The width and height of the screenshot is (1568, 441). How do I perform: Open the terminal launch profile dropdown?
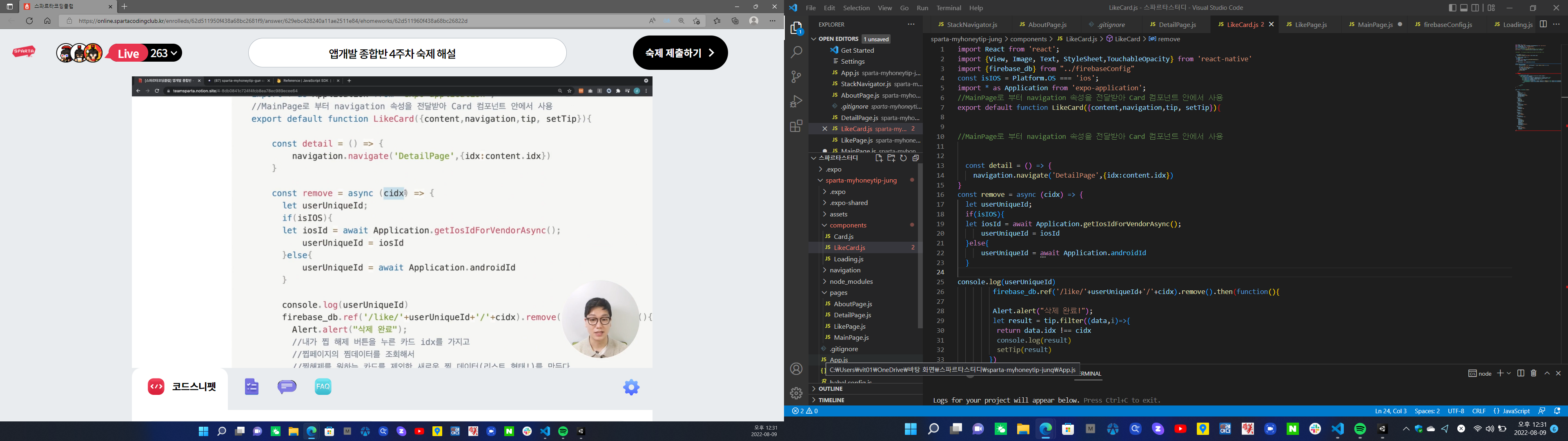tap(1508, 373)
